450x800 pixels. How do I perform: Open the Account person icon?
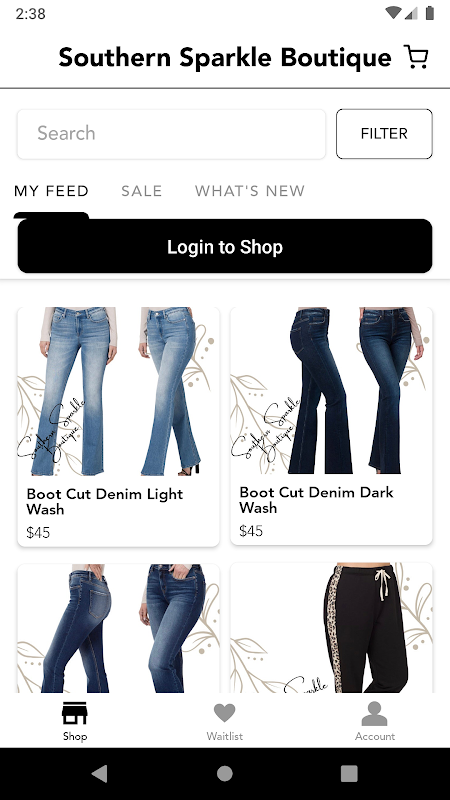[x=374, y=713]
